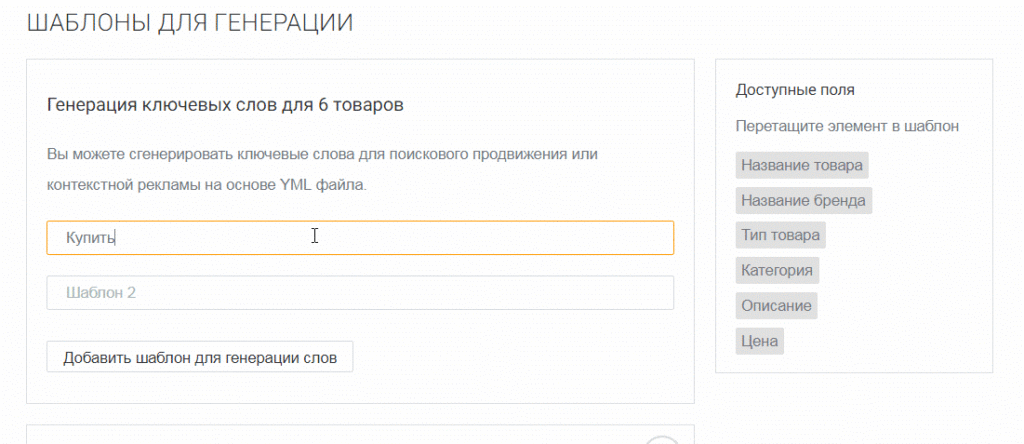
Task: Click the description line mentioning YML файла
Action: (206, 185)
